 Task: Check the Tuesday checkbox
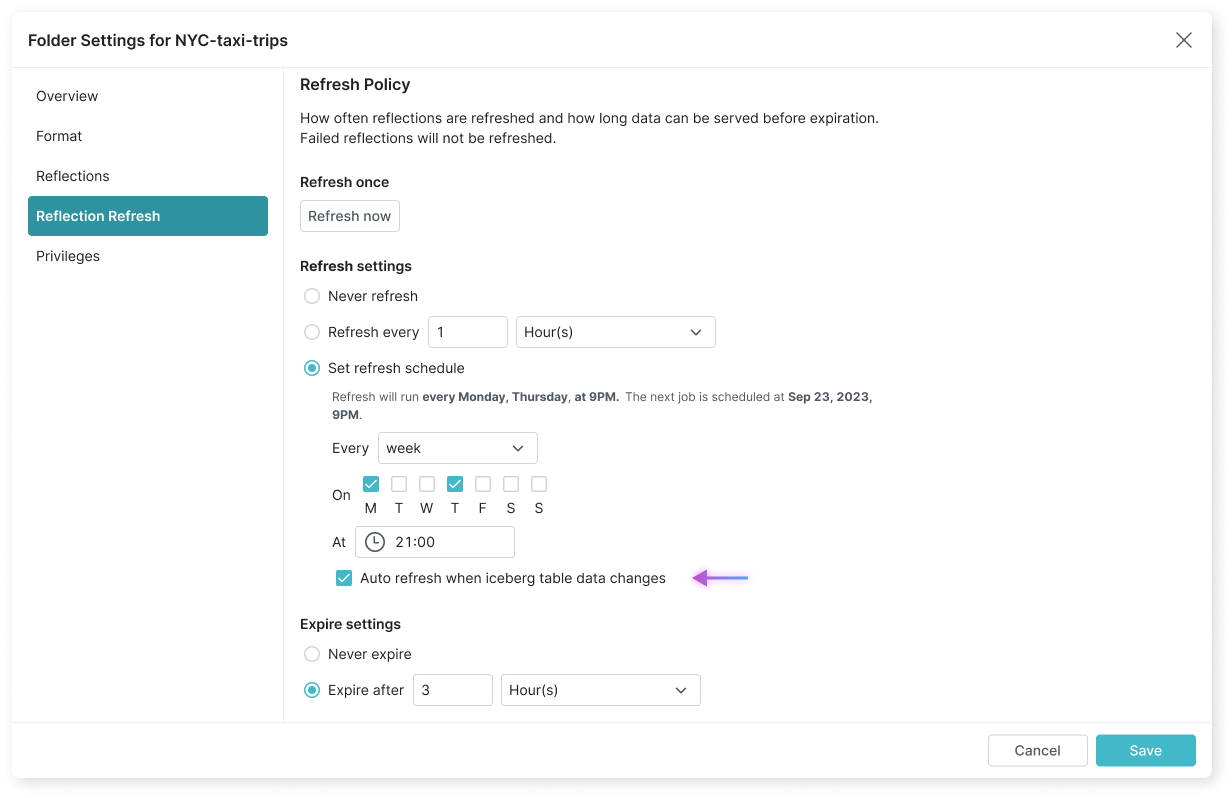click(x=399, y=484)
